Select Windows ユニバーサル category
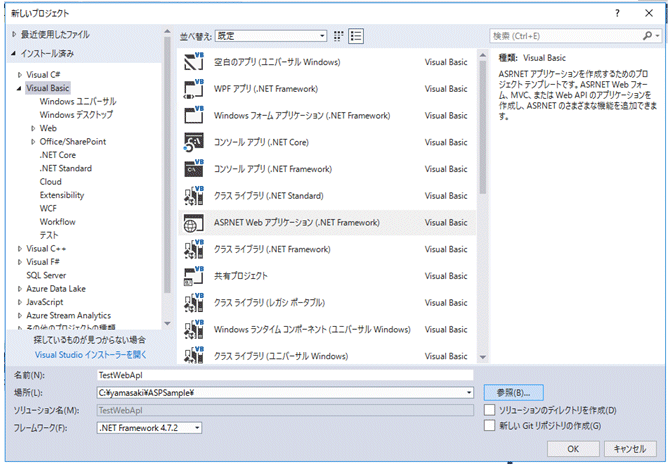 coord(78,101)
